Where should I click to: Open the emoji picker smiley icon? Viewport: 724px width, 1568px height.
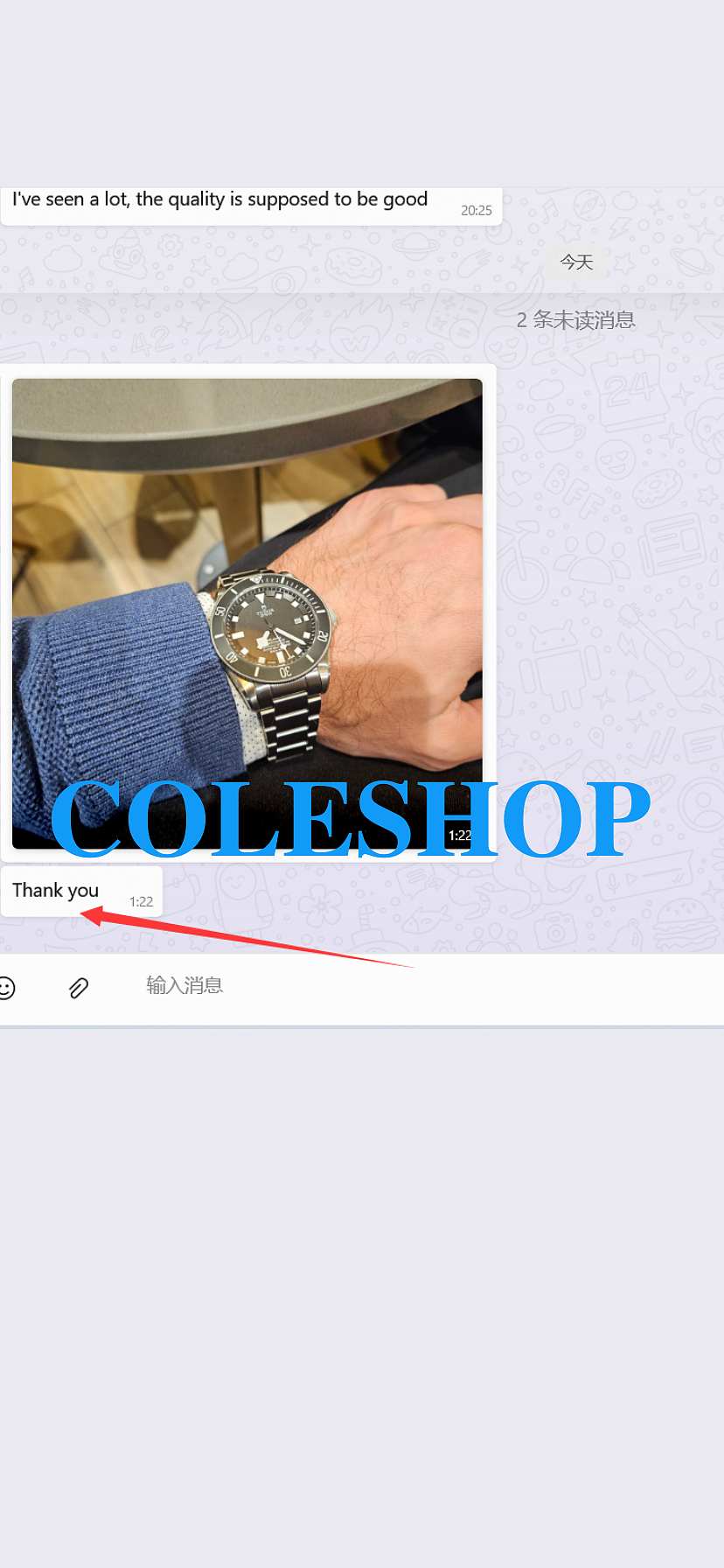(x=6, y=988)
